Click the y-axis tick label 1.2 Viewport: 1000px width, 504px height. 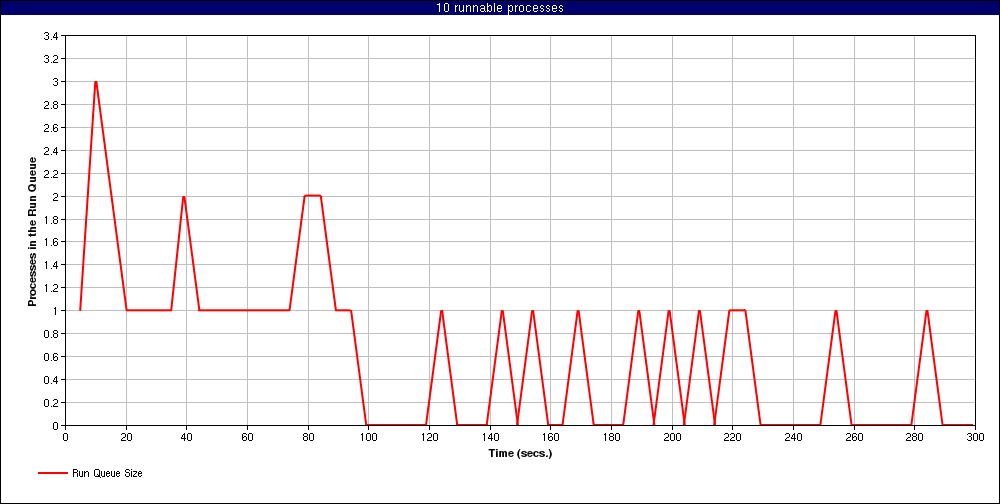[51, 288]
